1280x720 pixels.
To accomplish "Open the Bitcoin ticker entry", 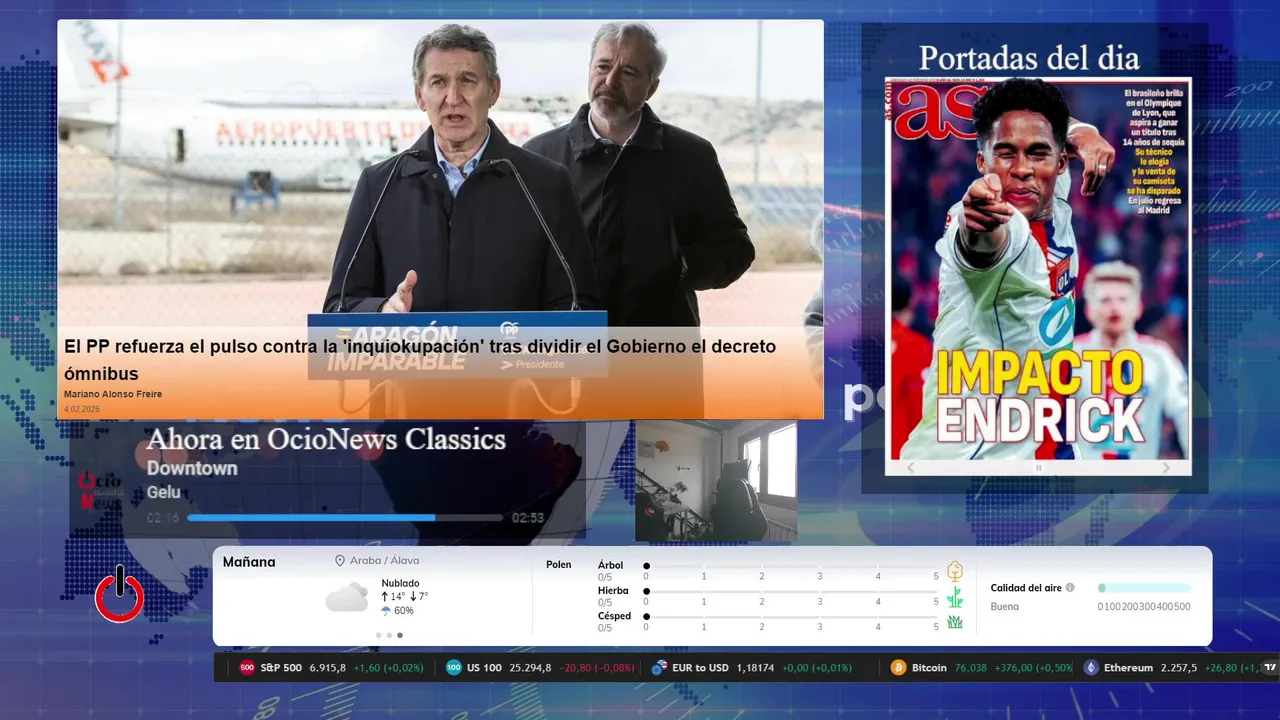I will click(x=981, y=668).
